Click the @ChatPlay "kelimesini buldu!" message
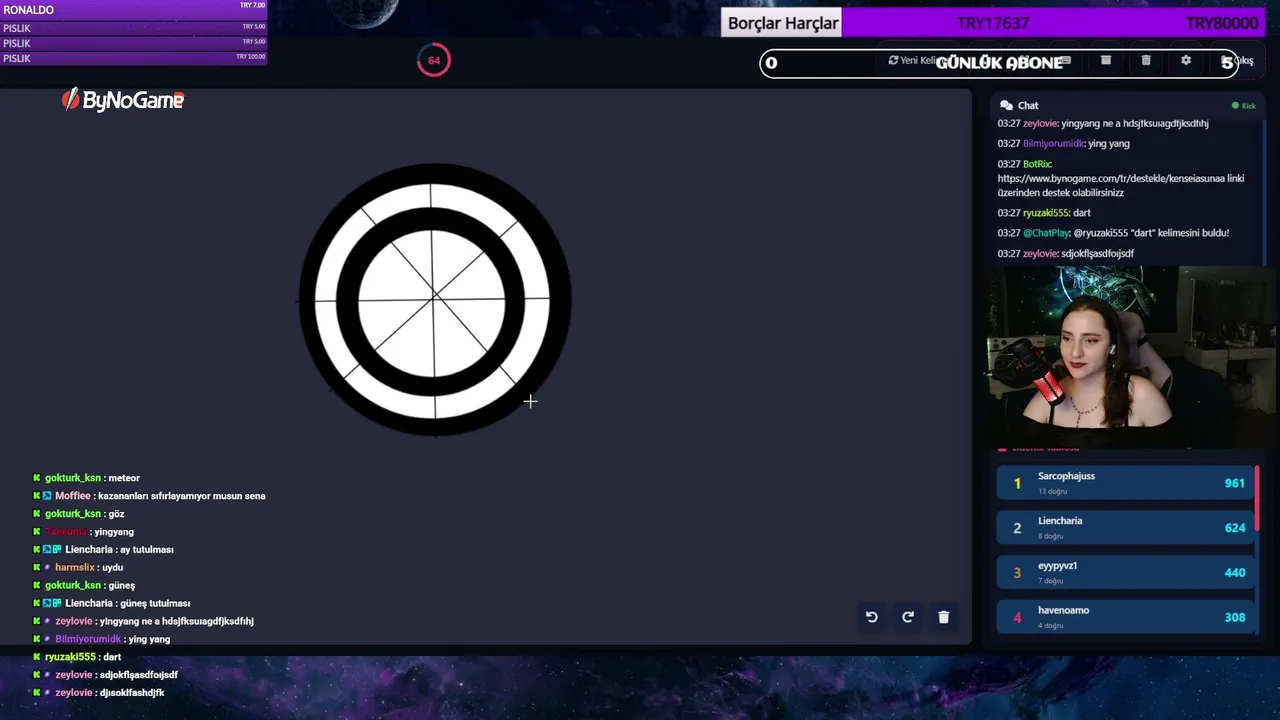Viewport: 1280px width, 720px height. (1113, 233)
